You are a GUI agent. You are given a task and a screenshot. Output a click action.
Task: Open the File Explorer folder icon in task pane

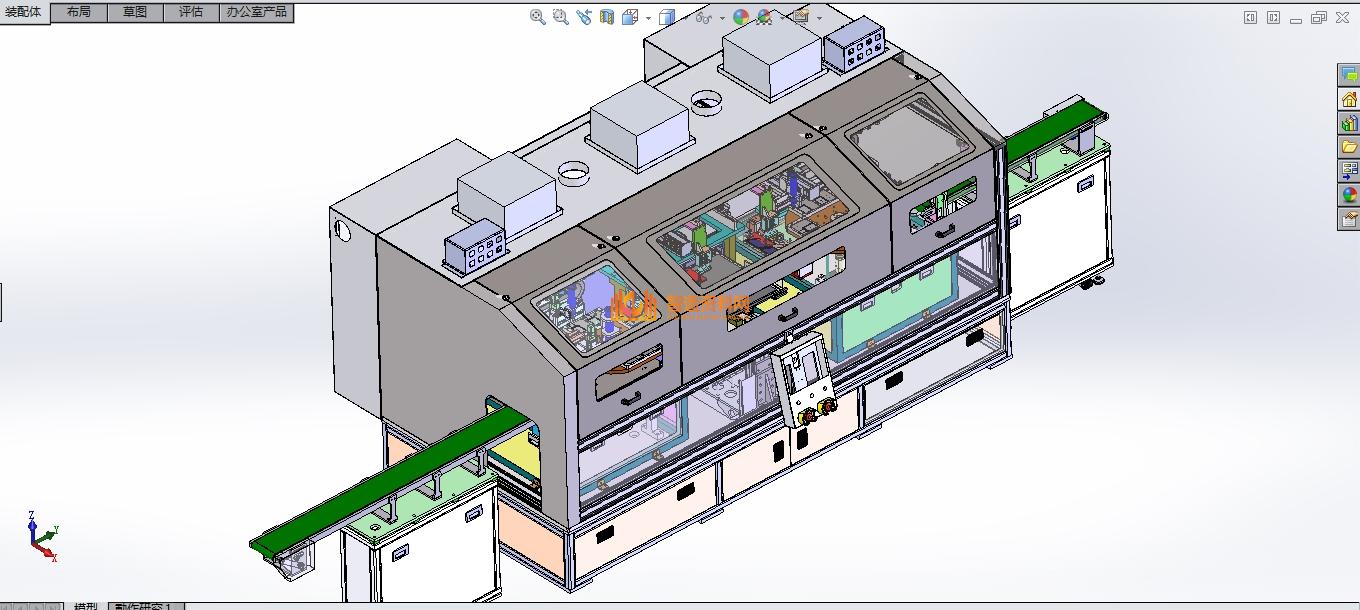coord(1349,147)
